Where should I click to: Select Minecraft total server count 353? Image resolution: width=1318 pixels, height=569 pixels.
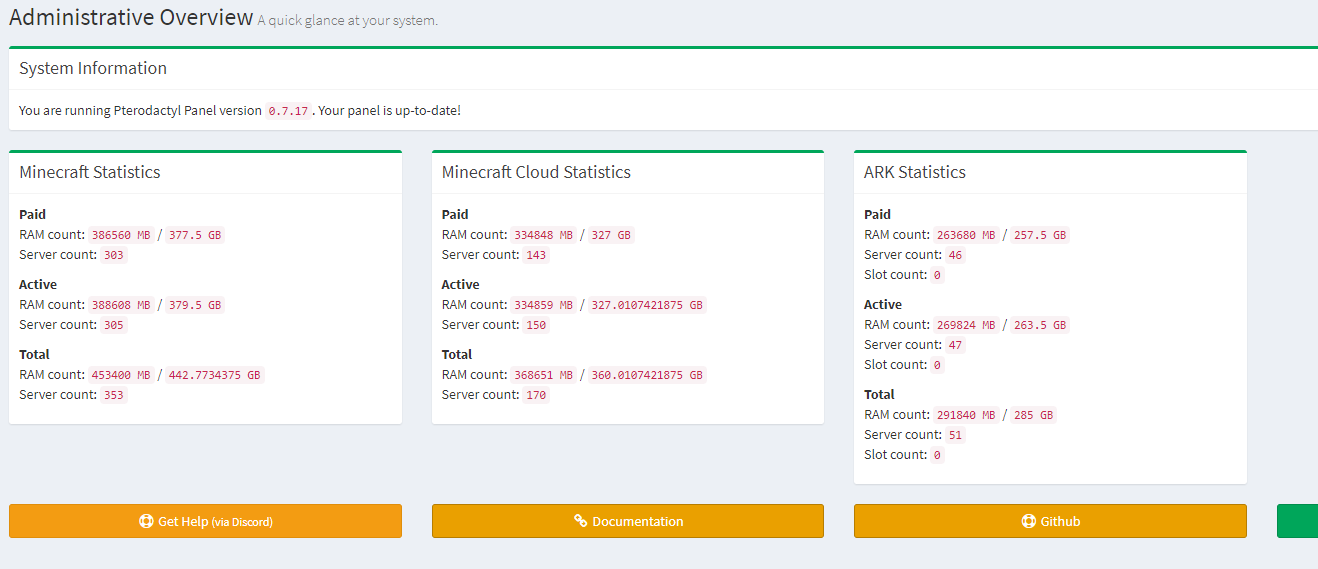click(x=114, y=395)
